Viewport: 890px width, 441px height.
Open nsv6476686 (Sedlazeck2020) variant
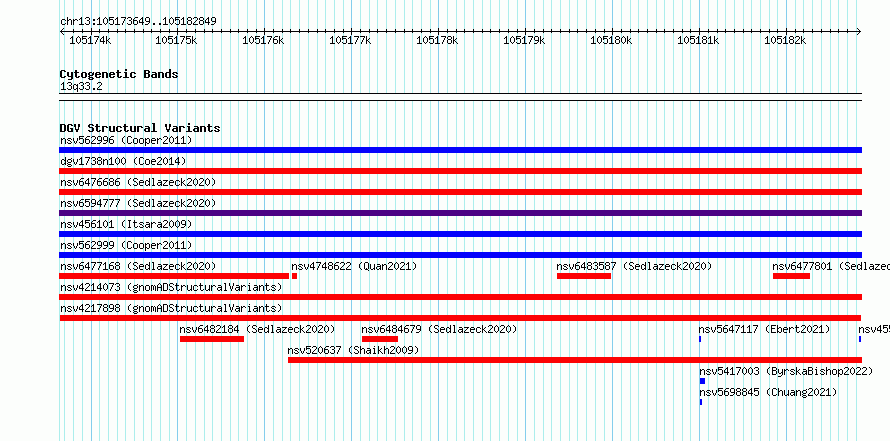pyautogui.click(x=138, y=182)
